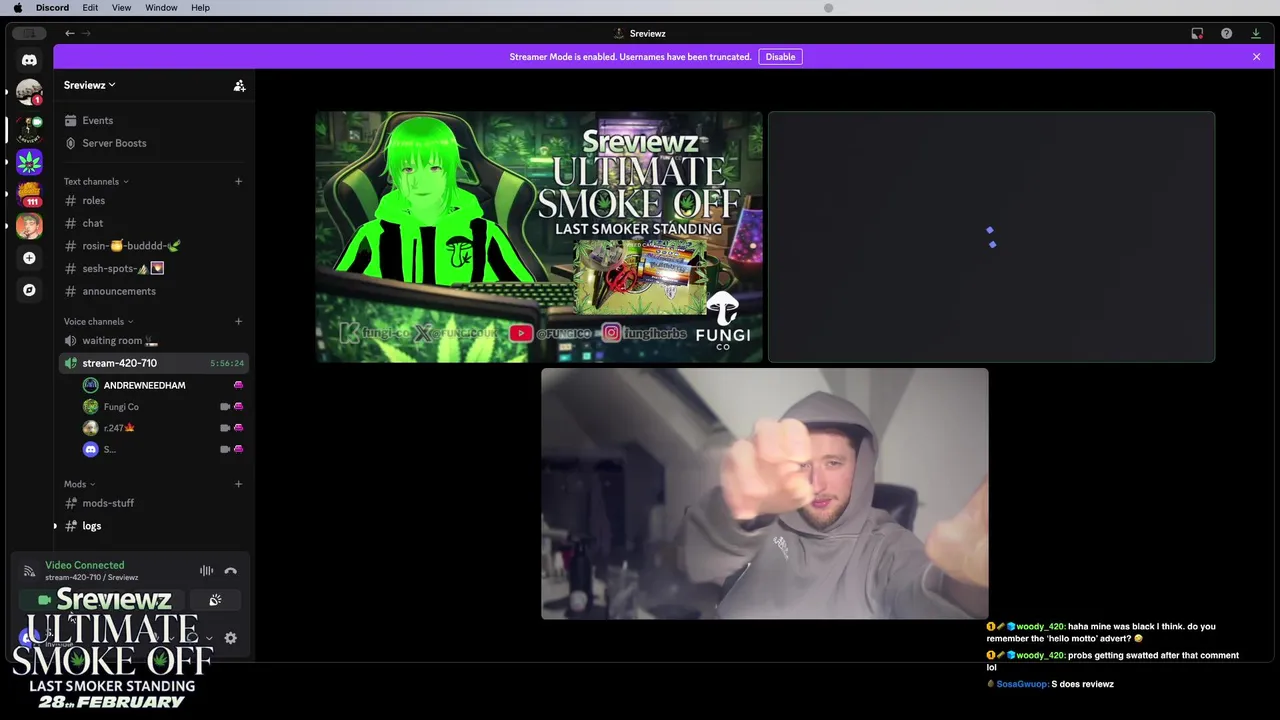
Task: Collapse the Voice channels category
Action: [98, 322]
